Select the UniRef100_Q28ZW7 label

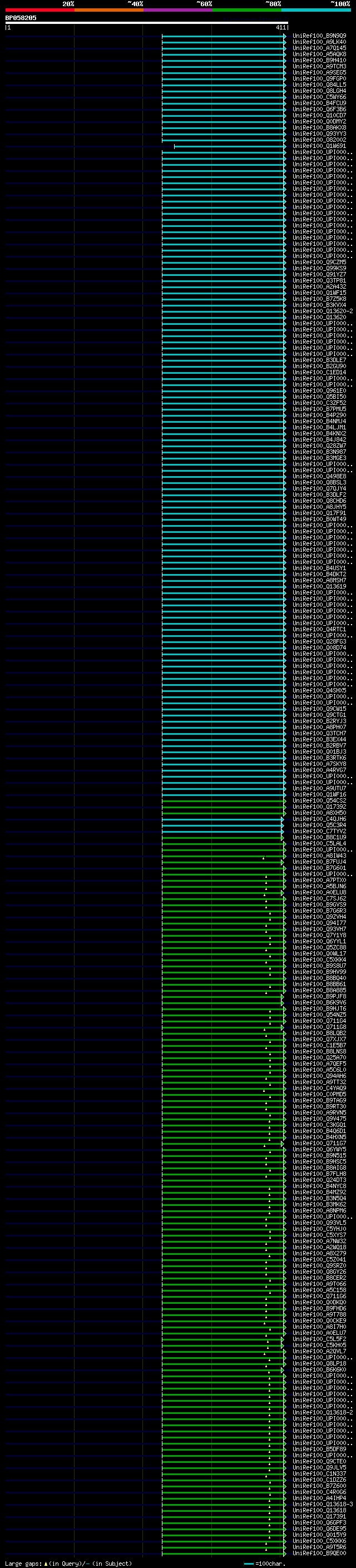pyautogui.click(x=319, y=446)
